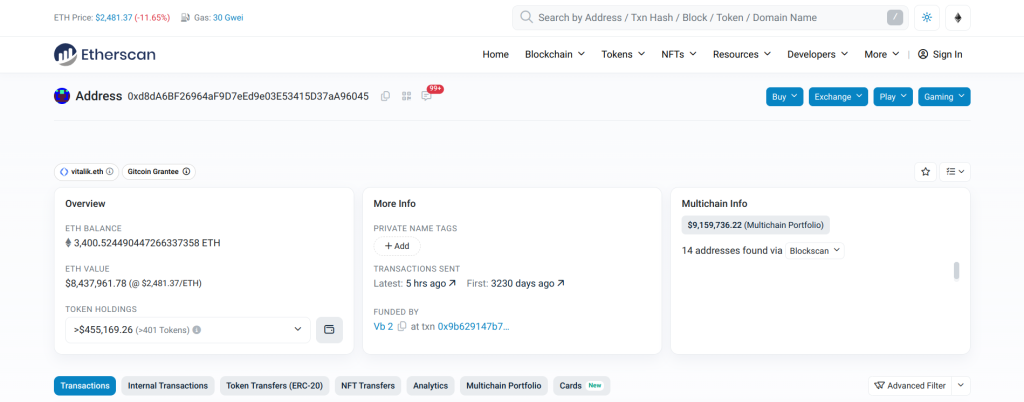Add a private name tag
Viewport: 1024px width, 402px height.
(x=397, y=246)
